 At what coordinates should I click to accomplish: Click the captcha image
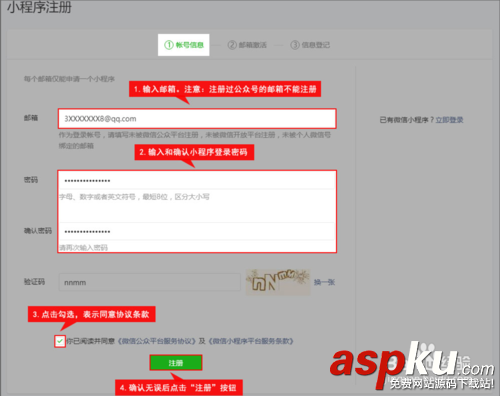click(278, 282)
